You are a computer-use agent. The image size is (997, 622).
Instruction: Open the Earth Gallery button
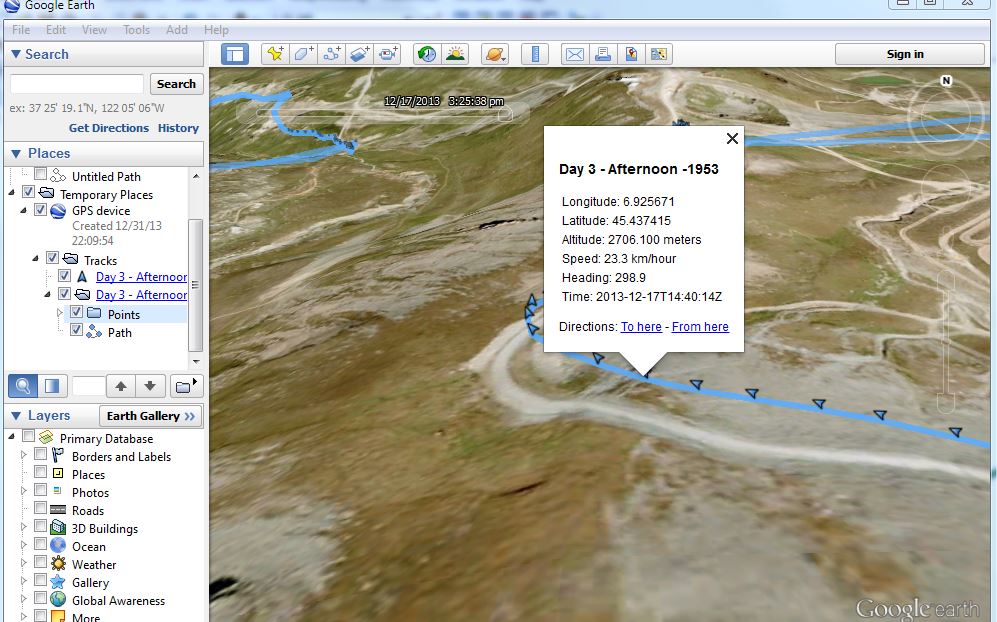coord(151,416)
